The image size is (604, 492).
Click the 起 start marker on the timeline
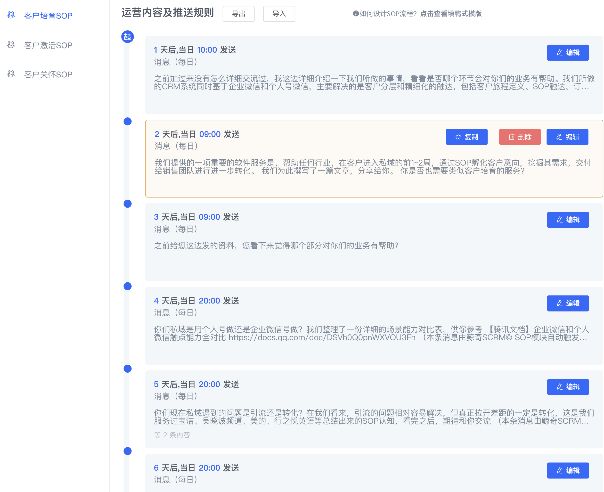click(x=128, y=37)
